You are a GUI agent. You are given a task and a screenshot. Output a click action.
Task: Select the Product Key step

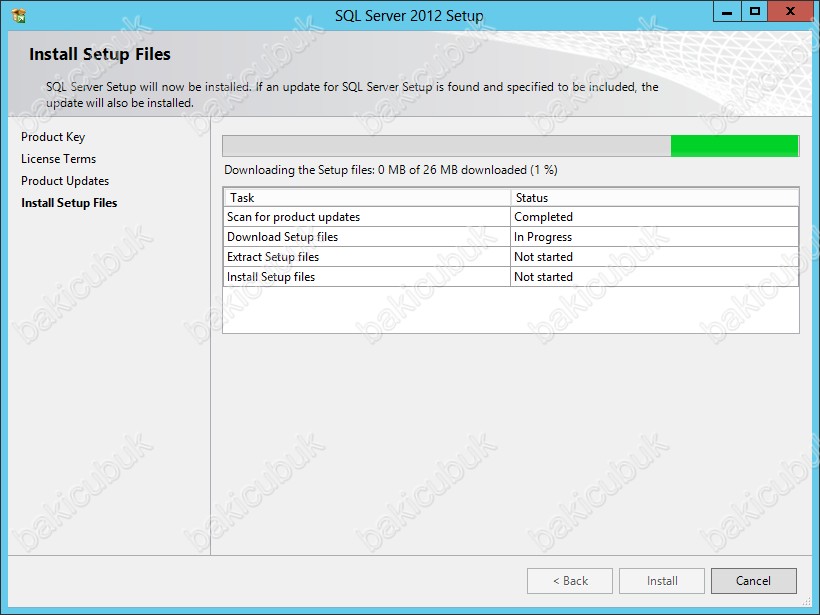tap(53, 137)
